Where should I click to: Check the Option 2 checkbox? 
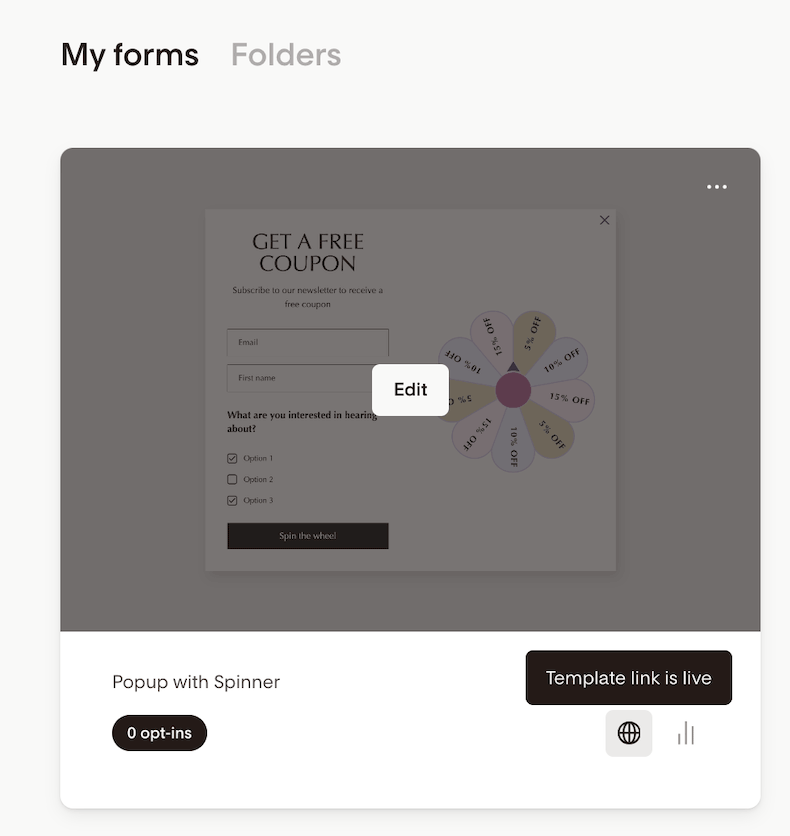click(x=233, y=479)
